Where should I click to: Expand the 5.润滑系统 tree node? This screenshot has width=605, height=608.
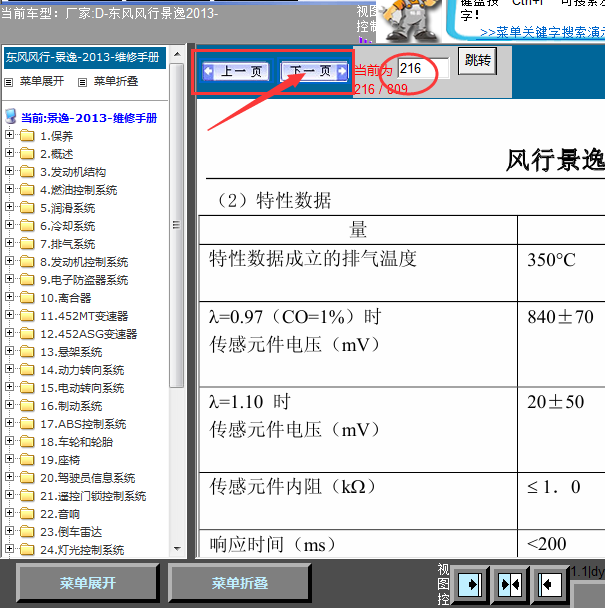coord(9,207)
